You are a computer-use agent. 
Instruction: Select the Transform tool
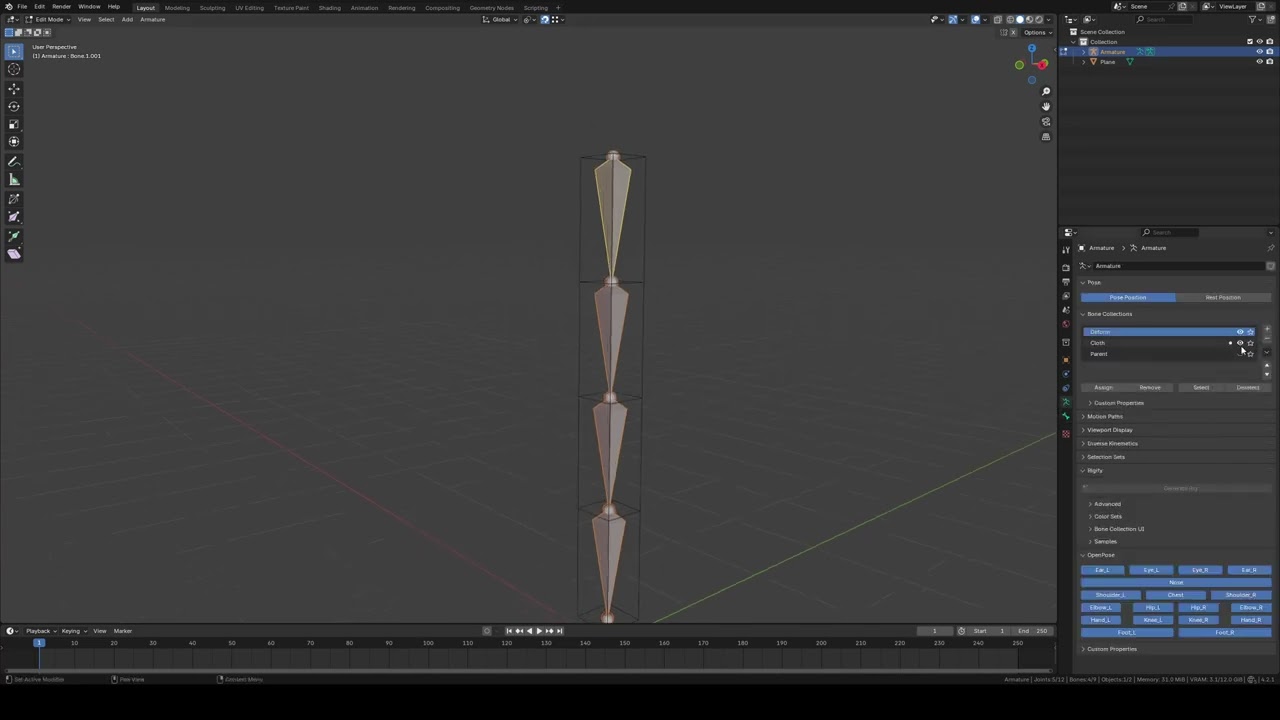14,142
